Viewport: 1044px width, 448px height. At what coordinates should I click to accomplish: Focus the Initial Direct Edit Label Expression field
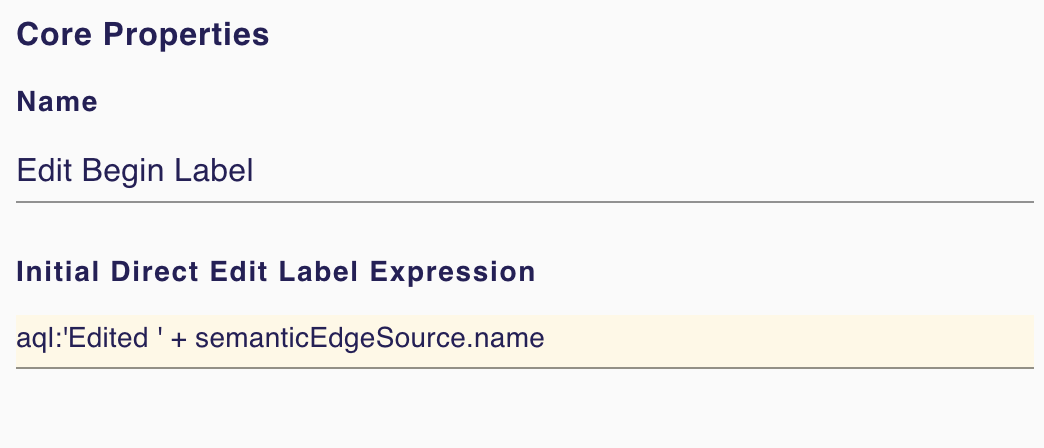[524, 339]
